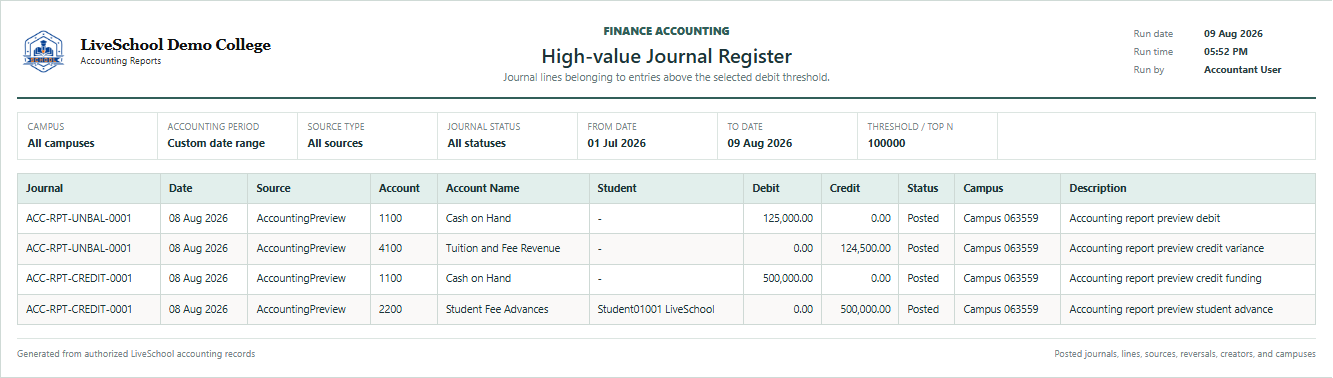The image size is (1333, 378).
Task: Click description Accounting report preview credit funding
Action: tap(1165, 279)
